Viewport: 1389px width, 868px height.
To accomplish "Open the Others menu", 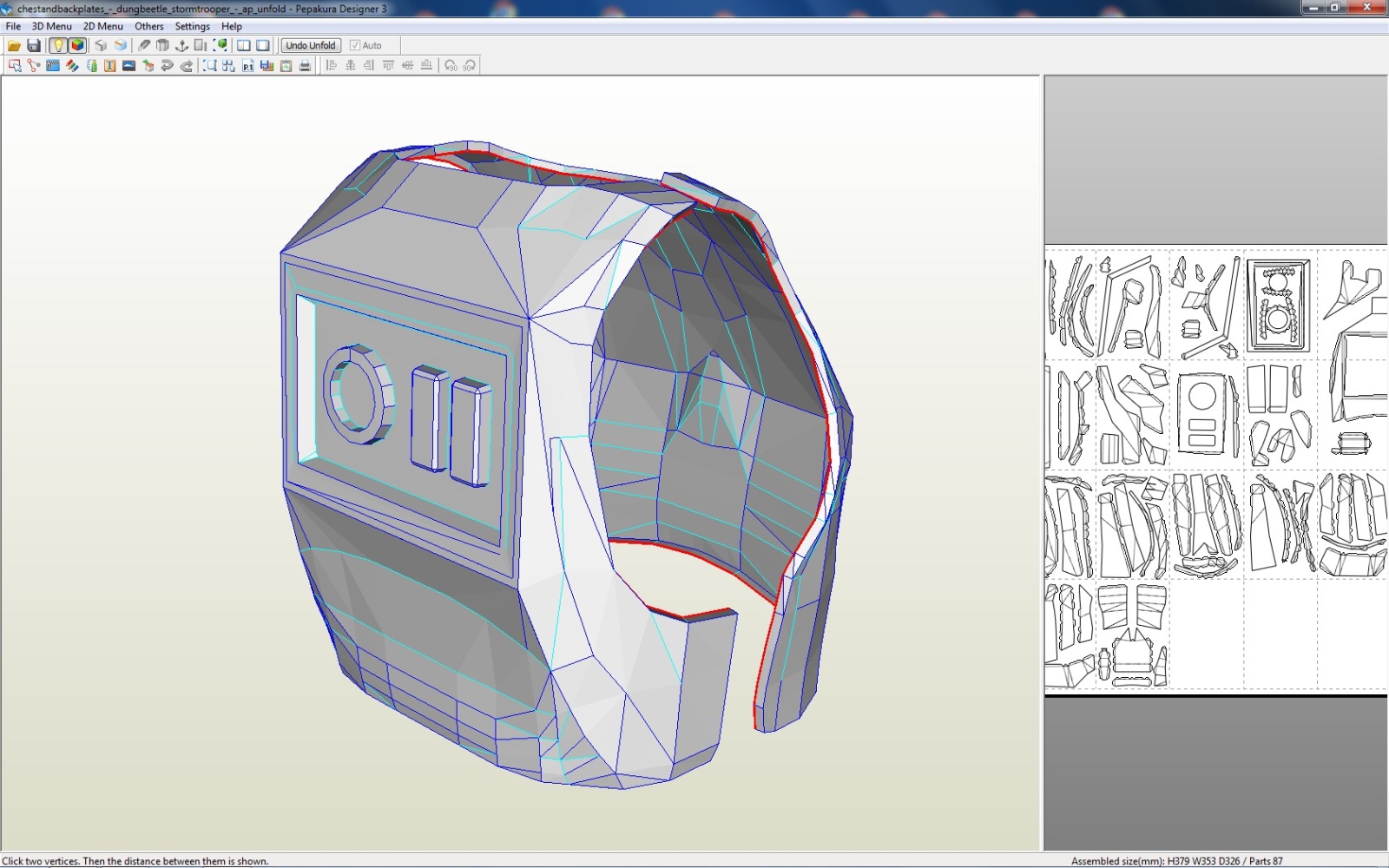I will (149, 26).
